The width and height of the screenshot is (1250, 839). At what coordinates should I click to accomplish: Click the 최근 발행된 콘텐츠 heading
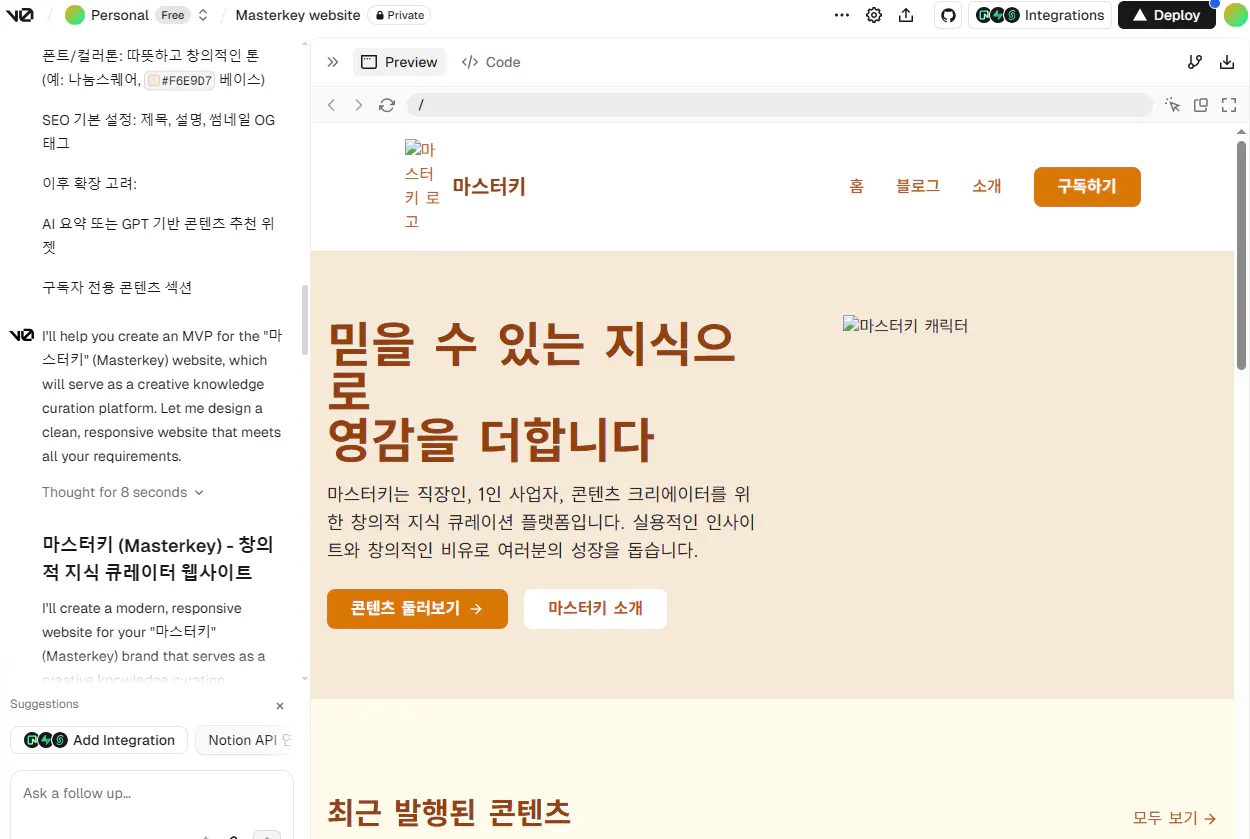(x=449, y=812)
